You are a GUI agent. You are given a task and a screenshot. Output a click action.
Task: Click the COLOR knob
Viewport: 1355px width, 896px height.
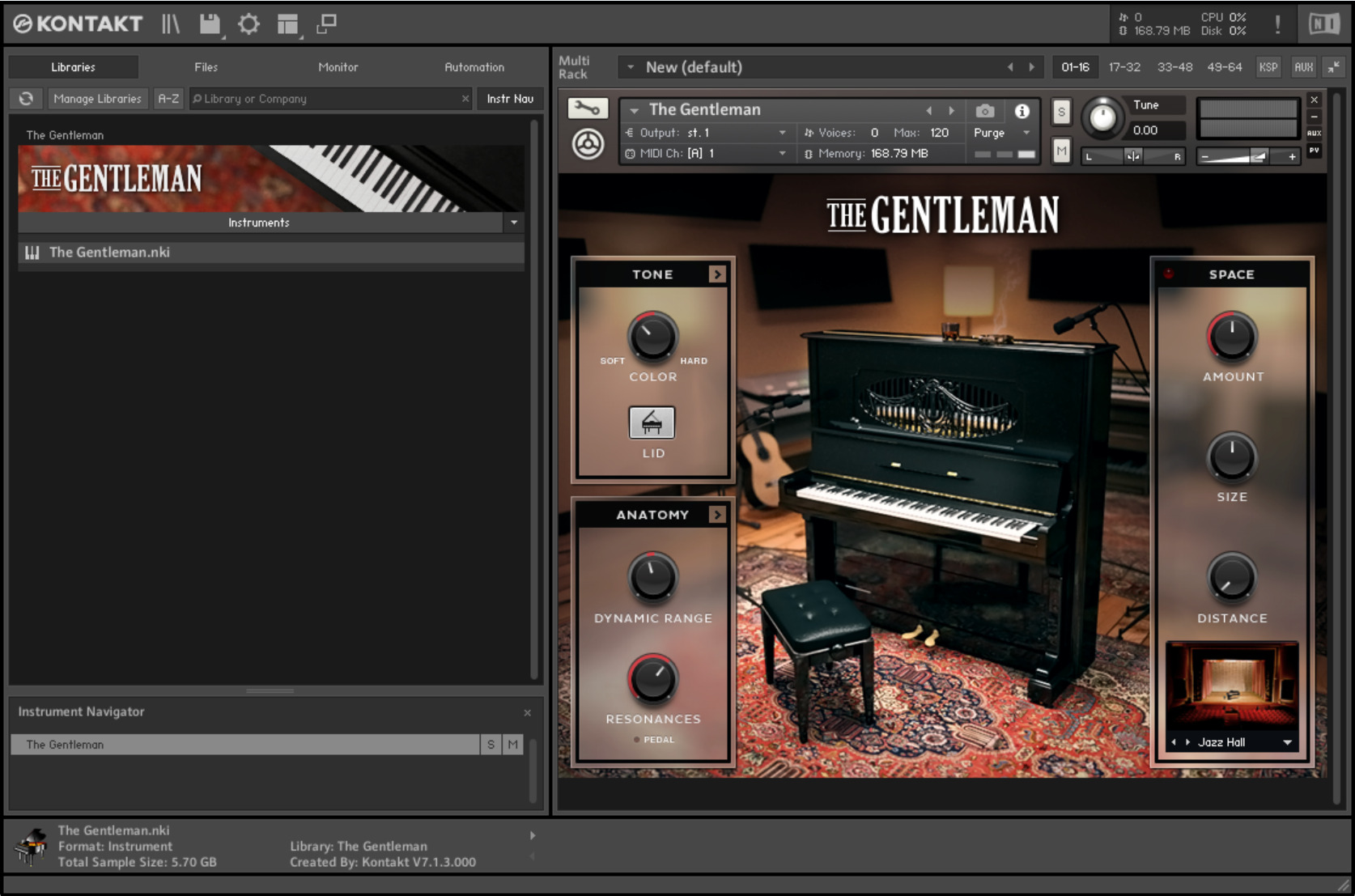click(652, 336)
